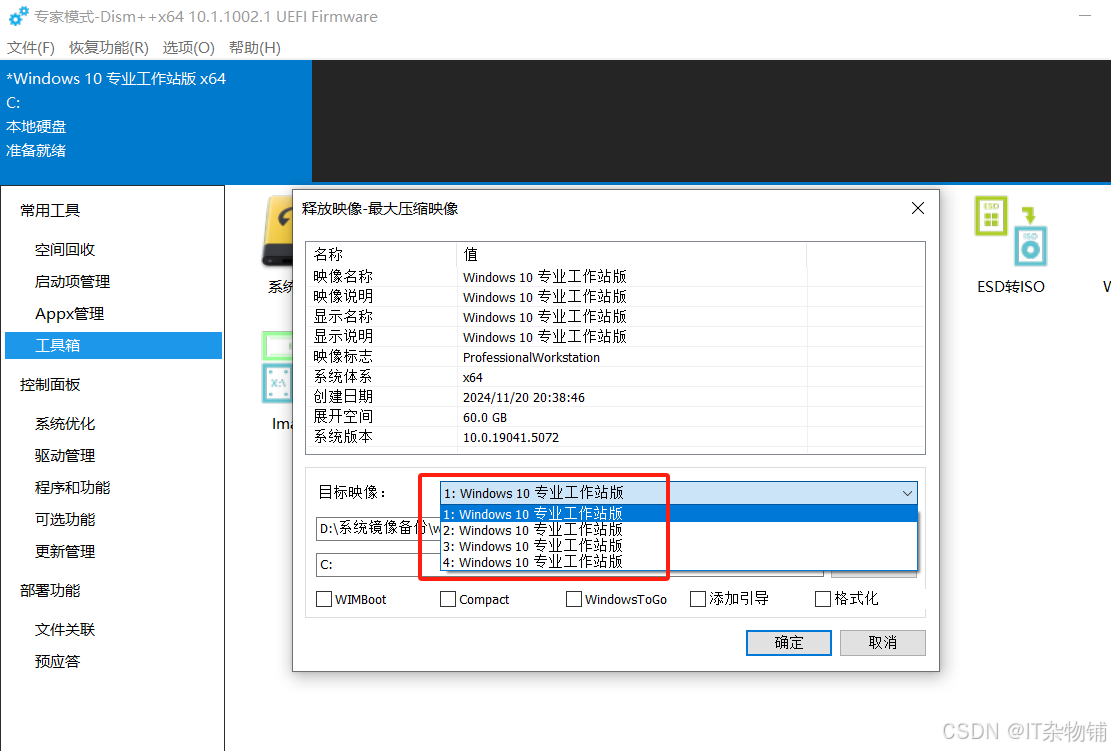This screenshot has height=751, width=1111.
Task: Toggle the WindowsToGo checkbox
Action: (574, 599)
